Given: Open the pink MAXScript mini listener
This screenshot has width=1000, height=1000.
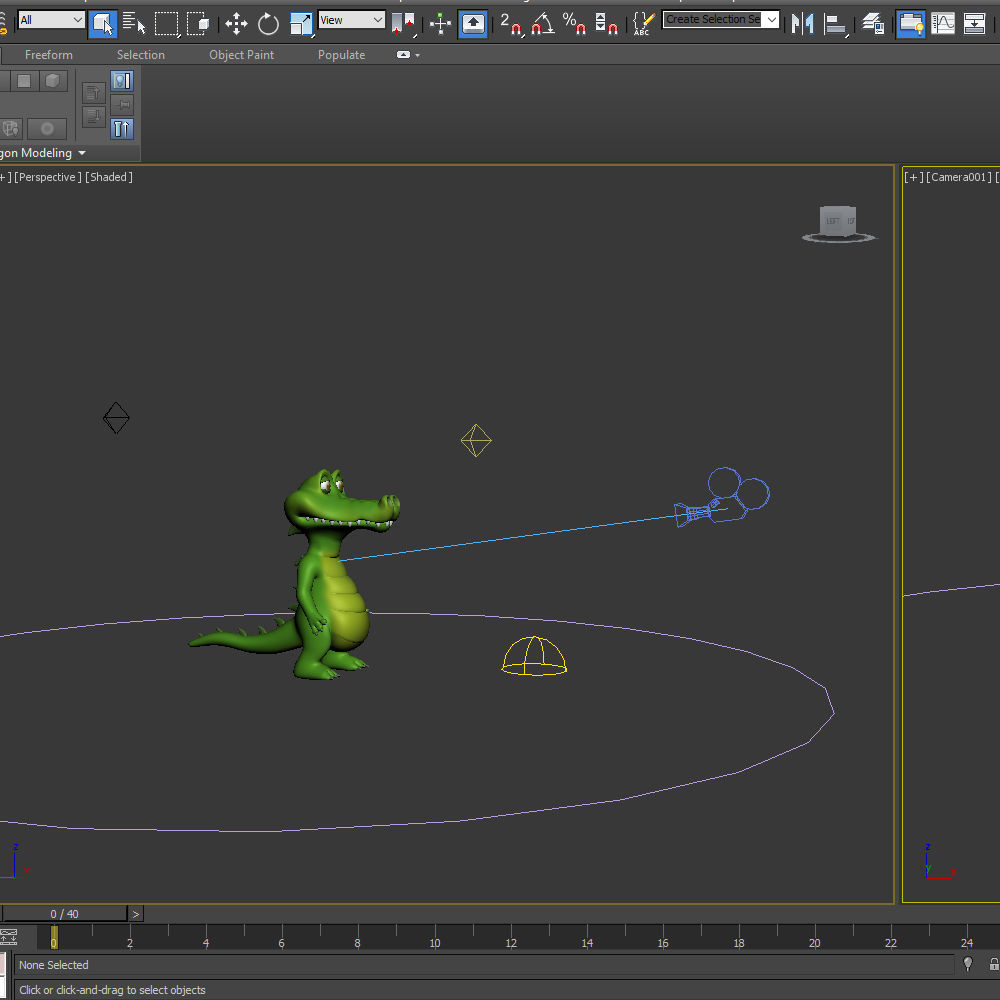Looking at the screenshot, I should click(x=2, y=964).
